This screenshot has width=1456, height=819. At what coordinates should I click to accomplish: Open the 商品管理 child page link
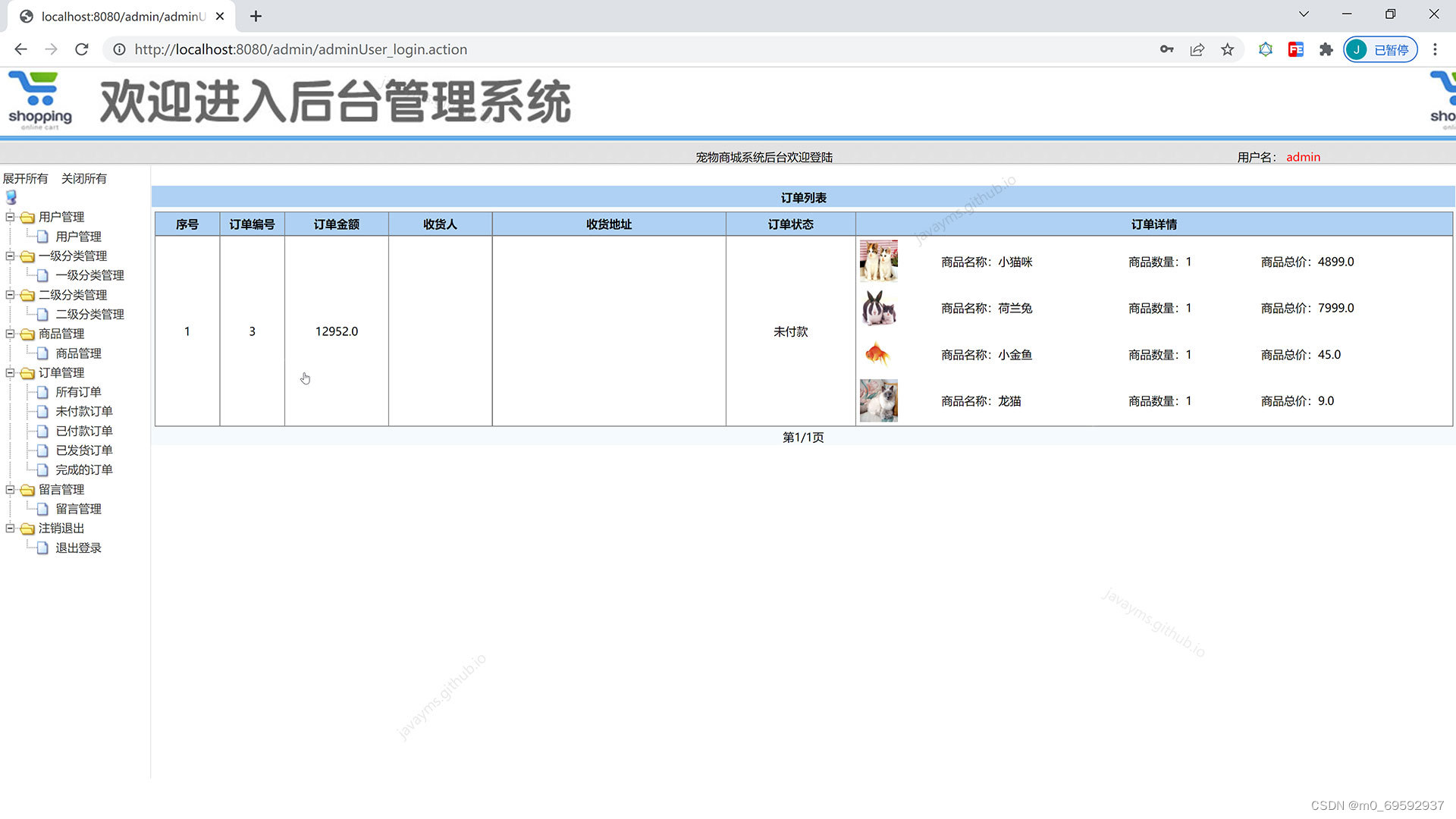tap(78, 353)
